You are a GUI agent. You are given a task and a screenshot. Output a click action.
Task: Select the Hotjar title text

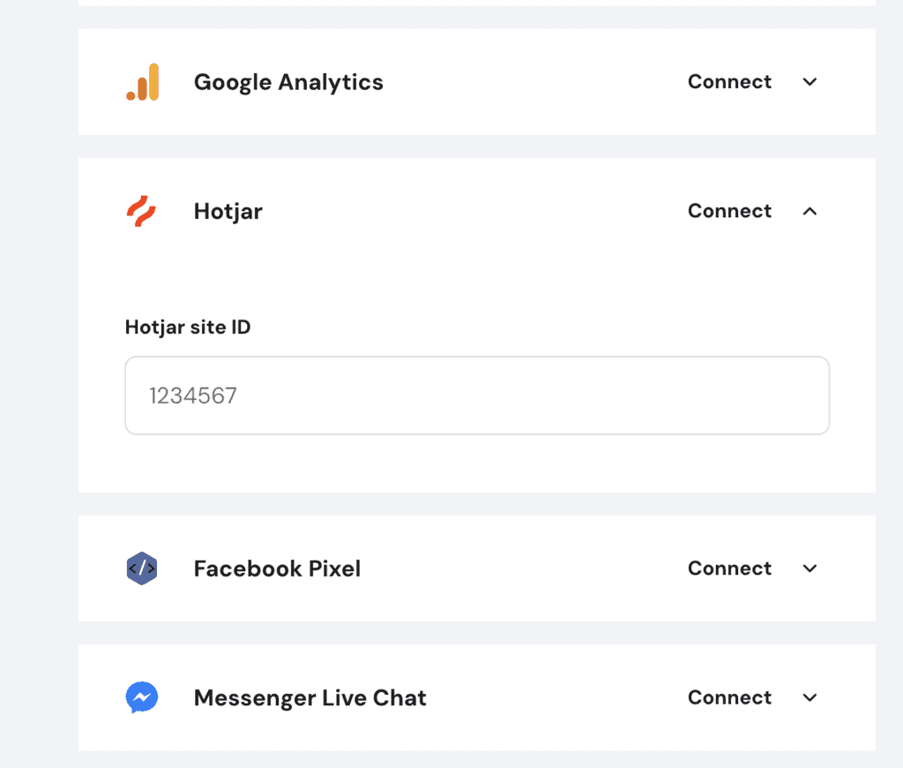[x=227, y=211]
